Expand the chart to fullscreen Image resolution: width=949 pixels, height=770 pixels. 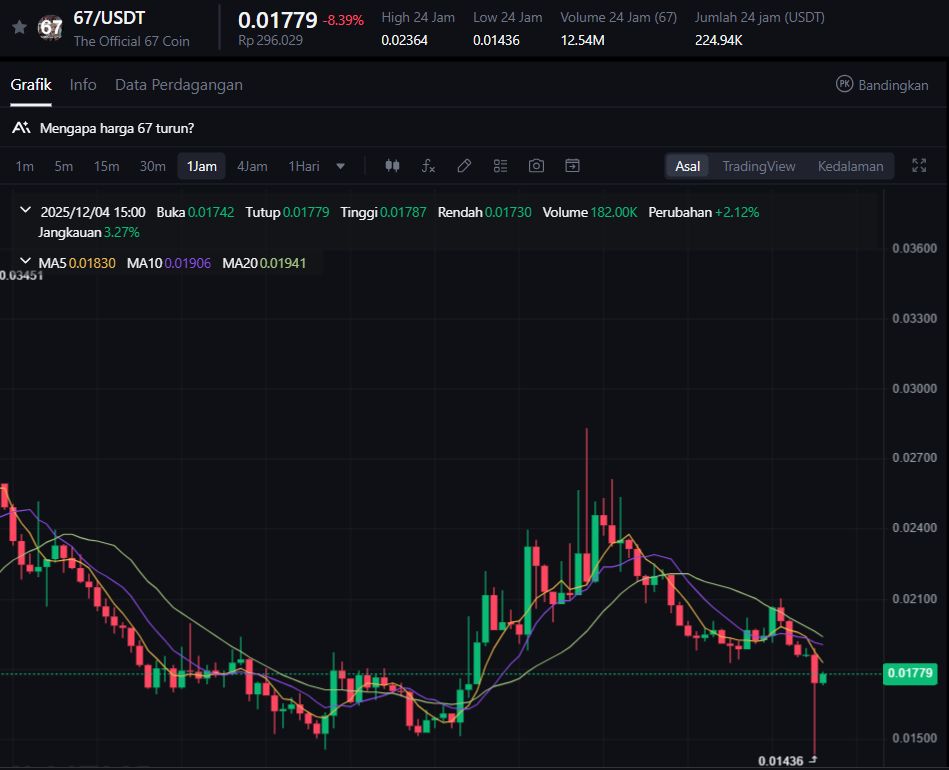pyautogui.click(x=919, y=166)
